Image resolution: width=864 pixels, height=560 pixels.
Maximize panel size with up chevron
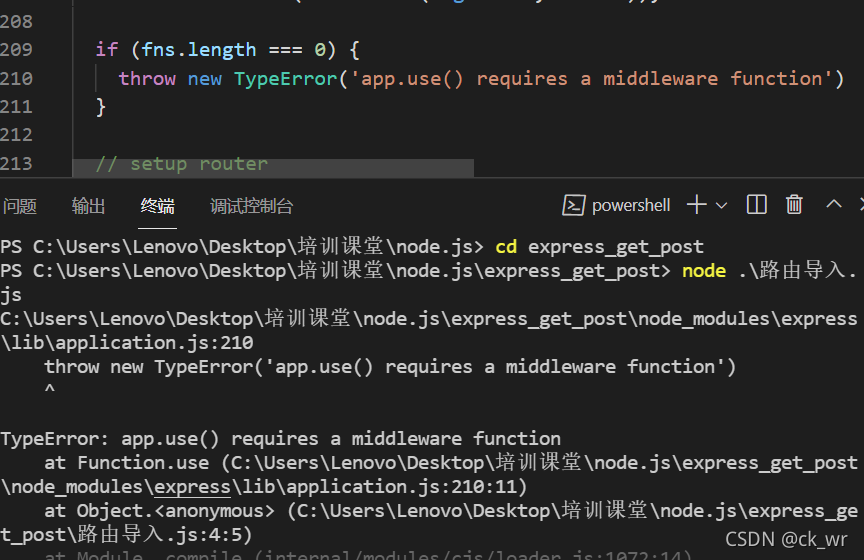tap(834, 204)
